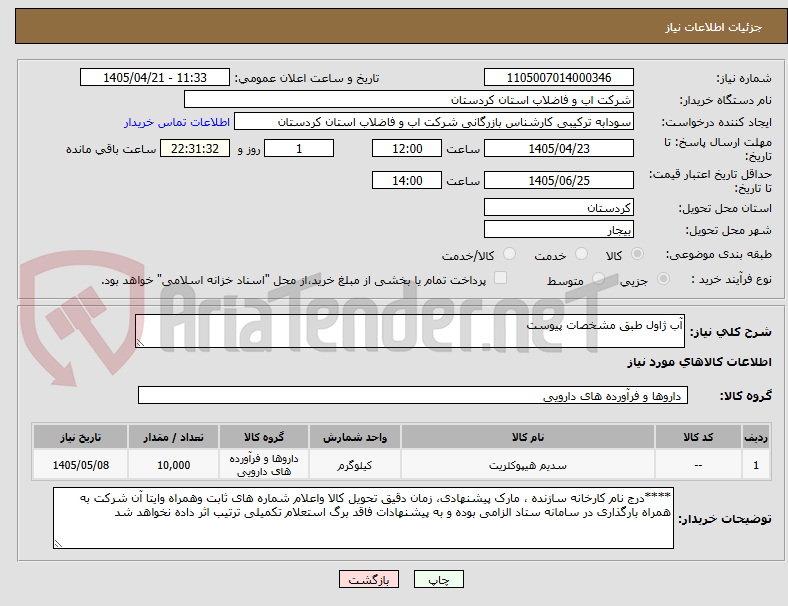Viewport: 788px width, 606px height.
Task: Click remaining time field 22:31:32
Action: tap(195, 149)
